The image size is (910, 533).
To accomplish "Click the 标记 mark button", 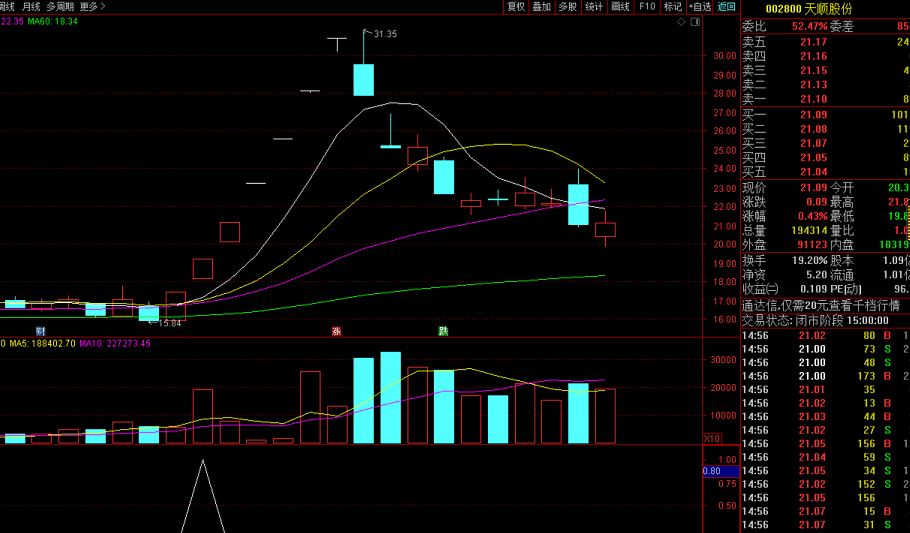I will 673,6.
